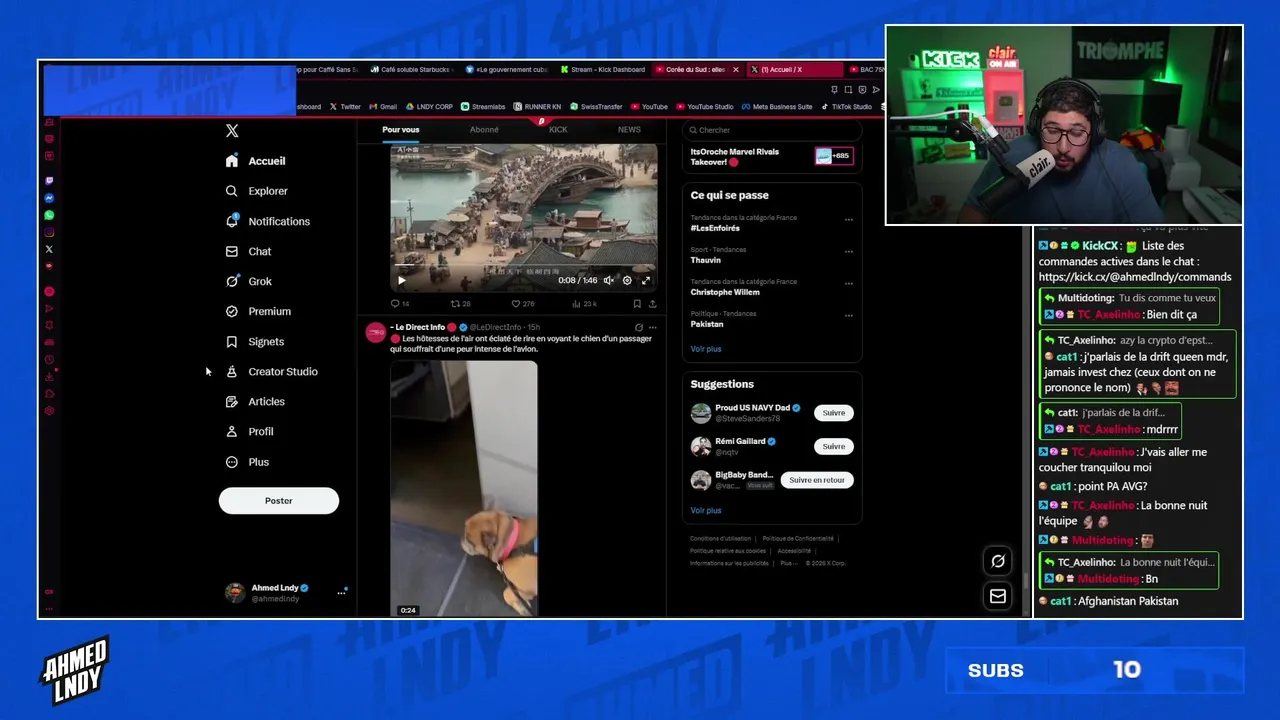The image size is (1280, 720).
Task: Go to Accueil in the sidebar
Action: [256, 161]
